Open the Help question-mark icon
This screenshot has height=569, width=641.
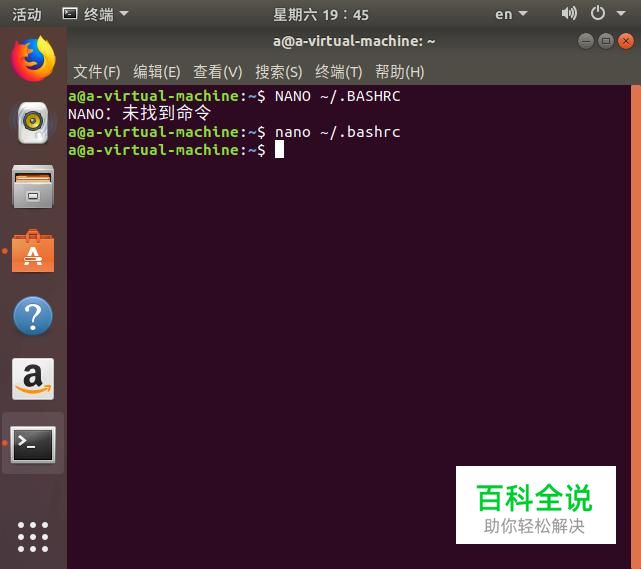click(33, 316)
